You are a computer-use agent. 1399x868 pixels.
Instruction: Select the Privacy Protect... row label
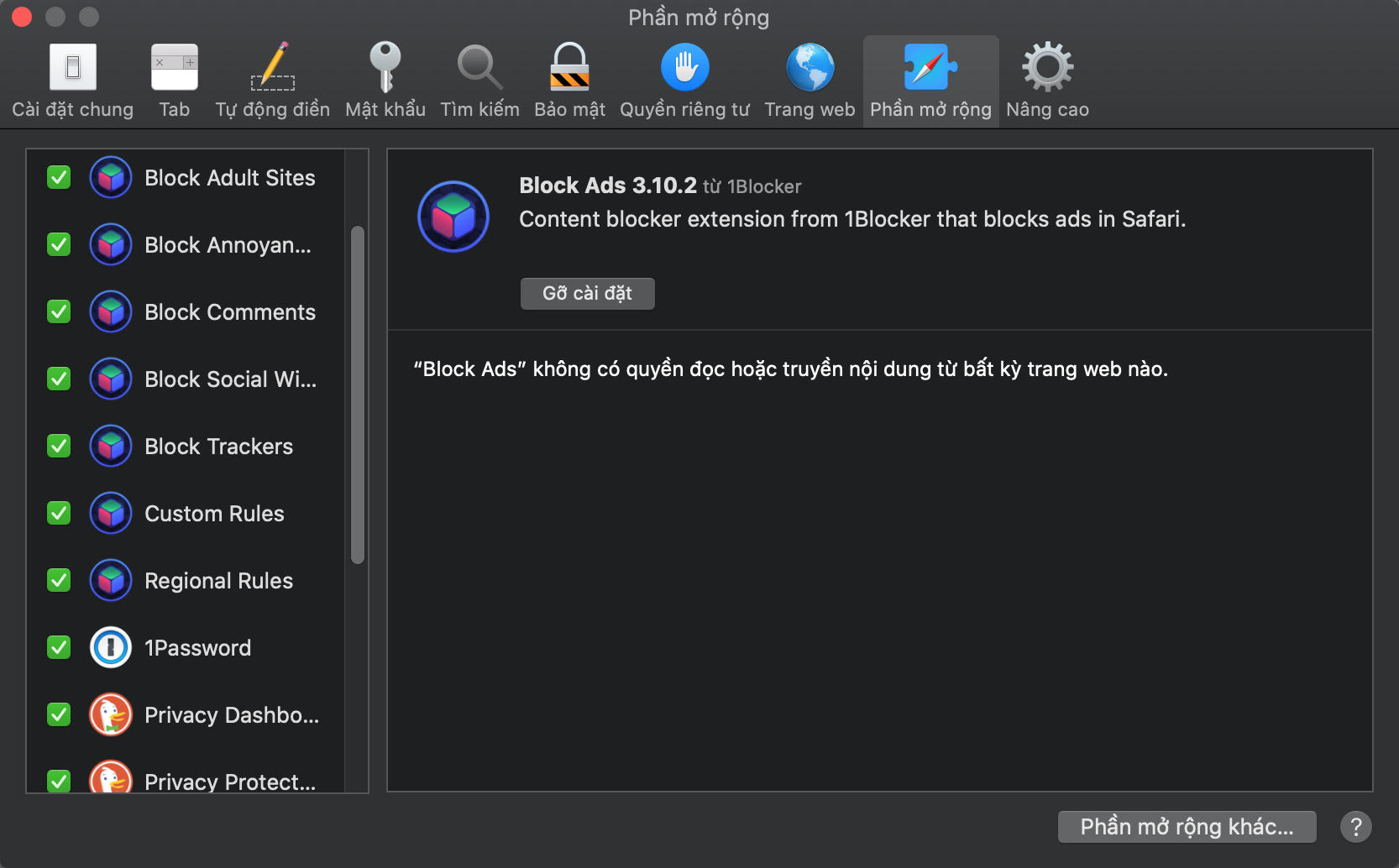point(230,782)
